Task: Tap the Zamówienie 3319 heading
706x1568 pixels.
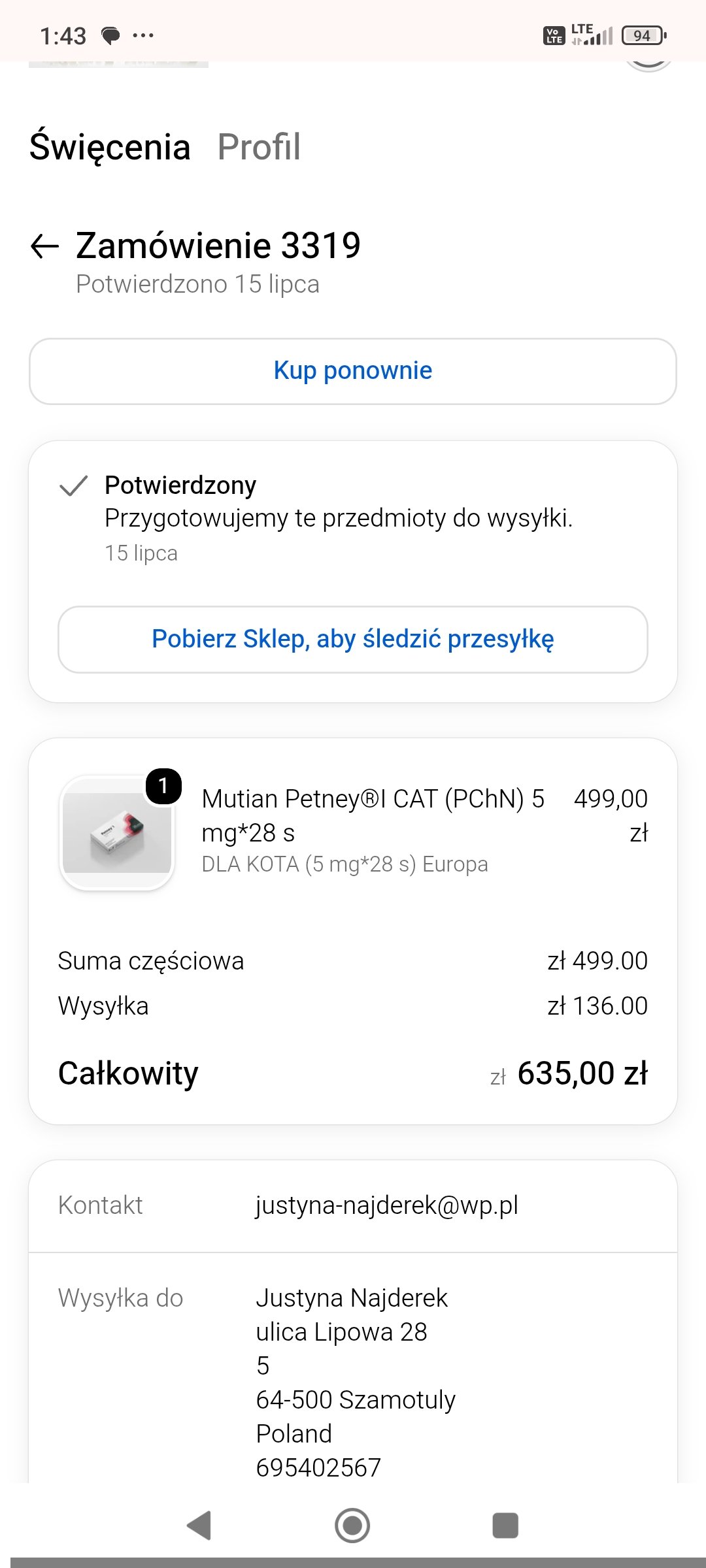Action: pyautogui.click(x=218, y=246)
